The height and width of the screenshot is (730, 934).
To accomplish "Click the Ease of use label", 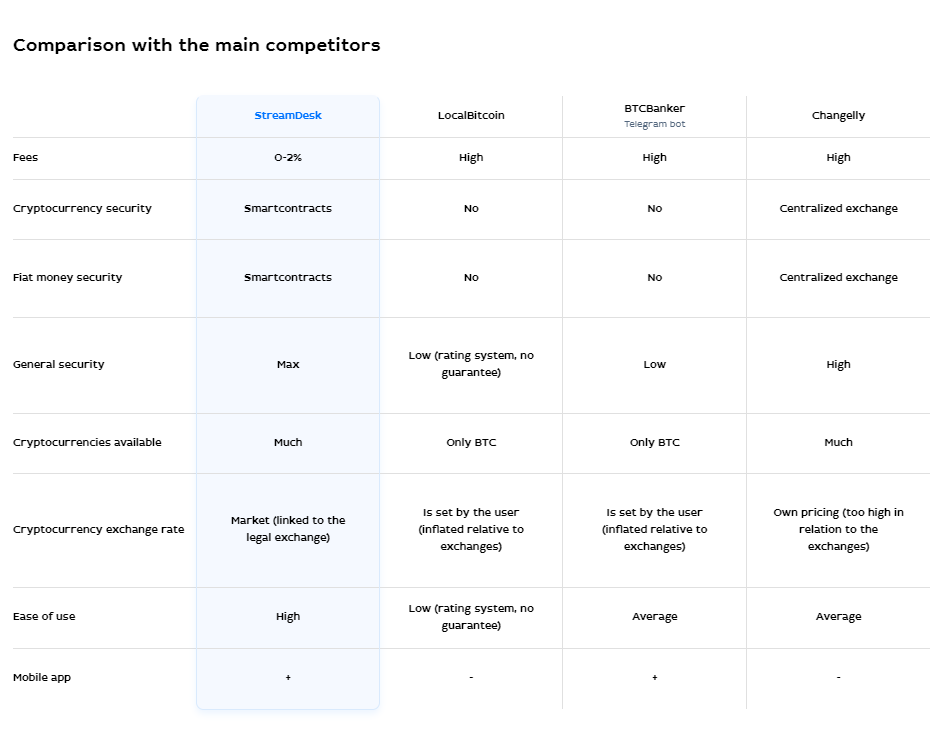I will tap(44, 617).
